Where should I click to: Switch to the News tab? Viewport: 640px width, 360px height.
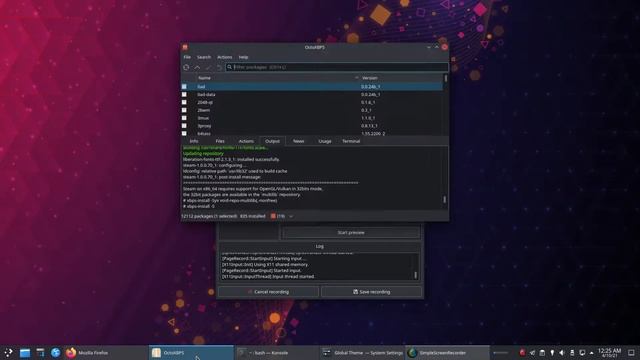tap(298, 141)
